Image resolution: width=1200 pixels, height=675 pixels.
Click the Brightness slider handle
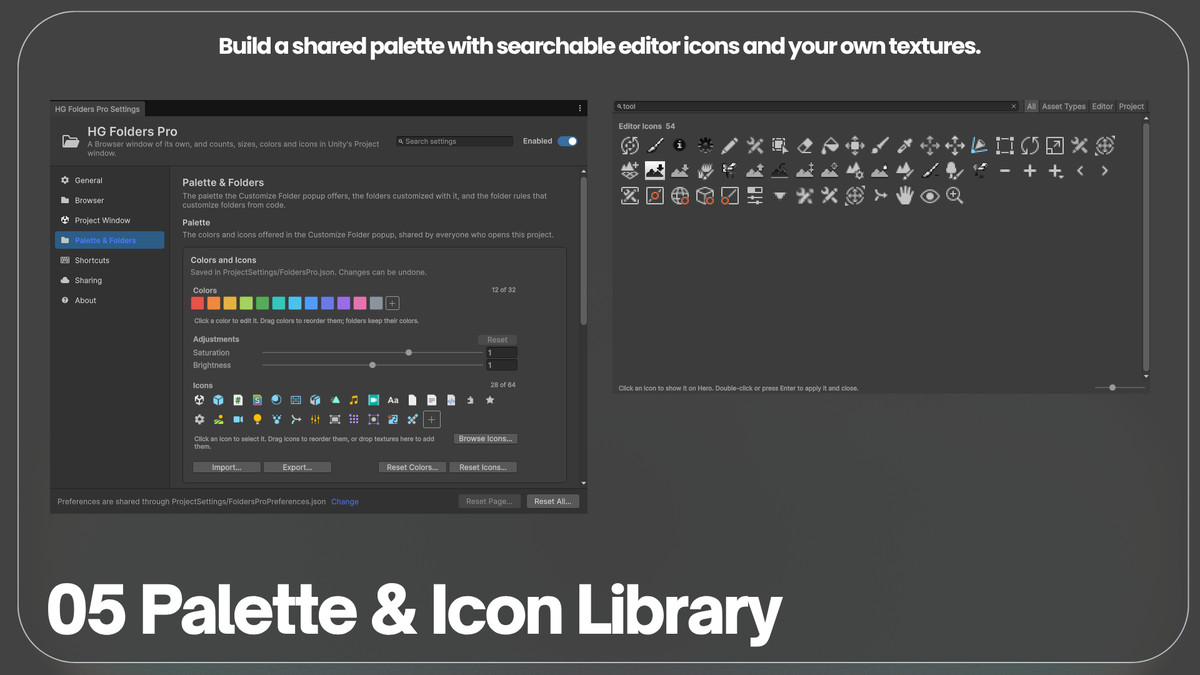click(372, 365)
